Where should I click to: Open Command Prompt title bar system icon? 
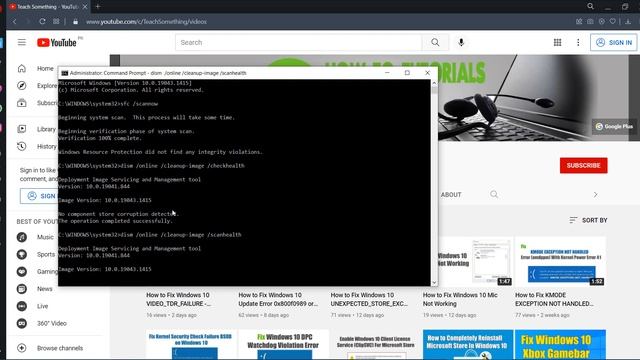(64, 73)
